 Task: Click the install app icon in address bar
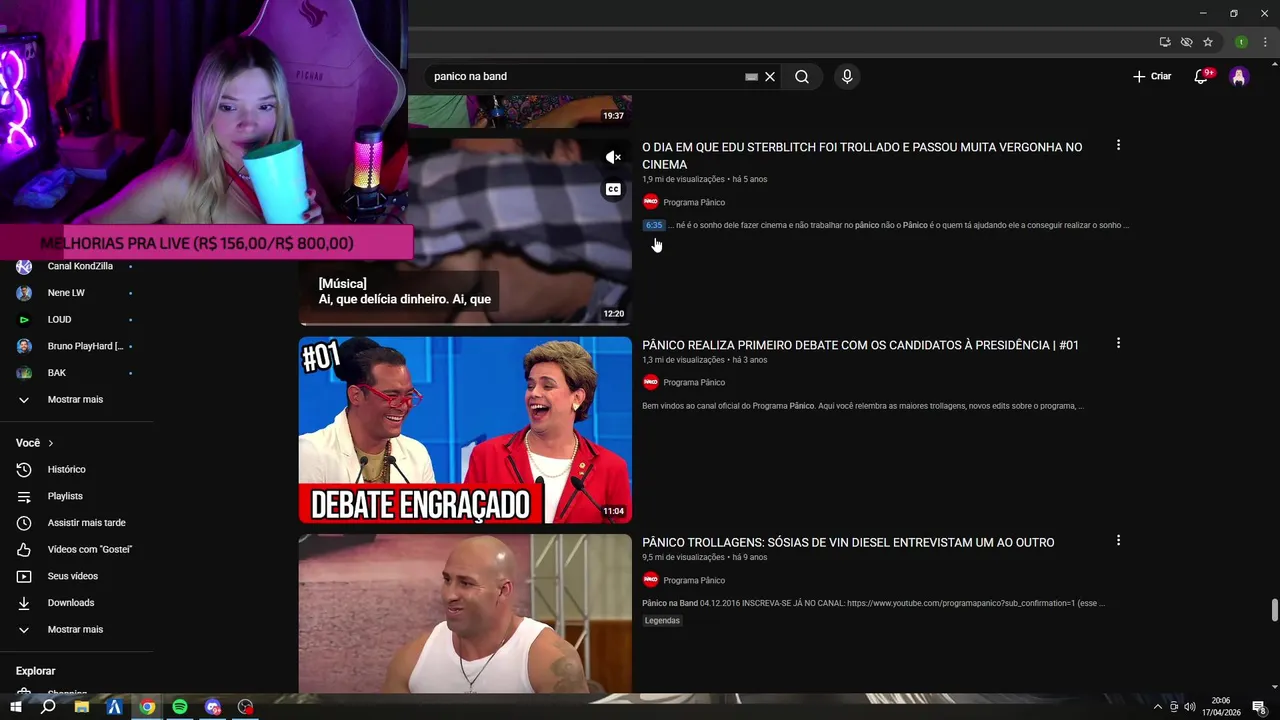point(1165,42)
